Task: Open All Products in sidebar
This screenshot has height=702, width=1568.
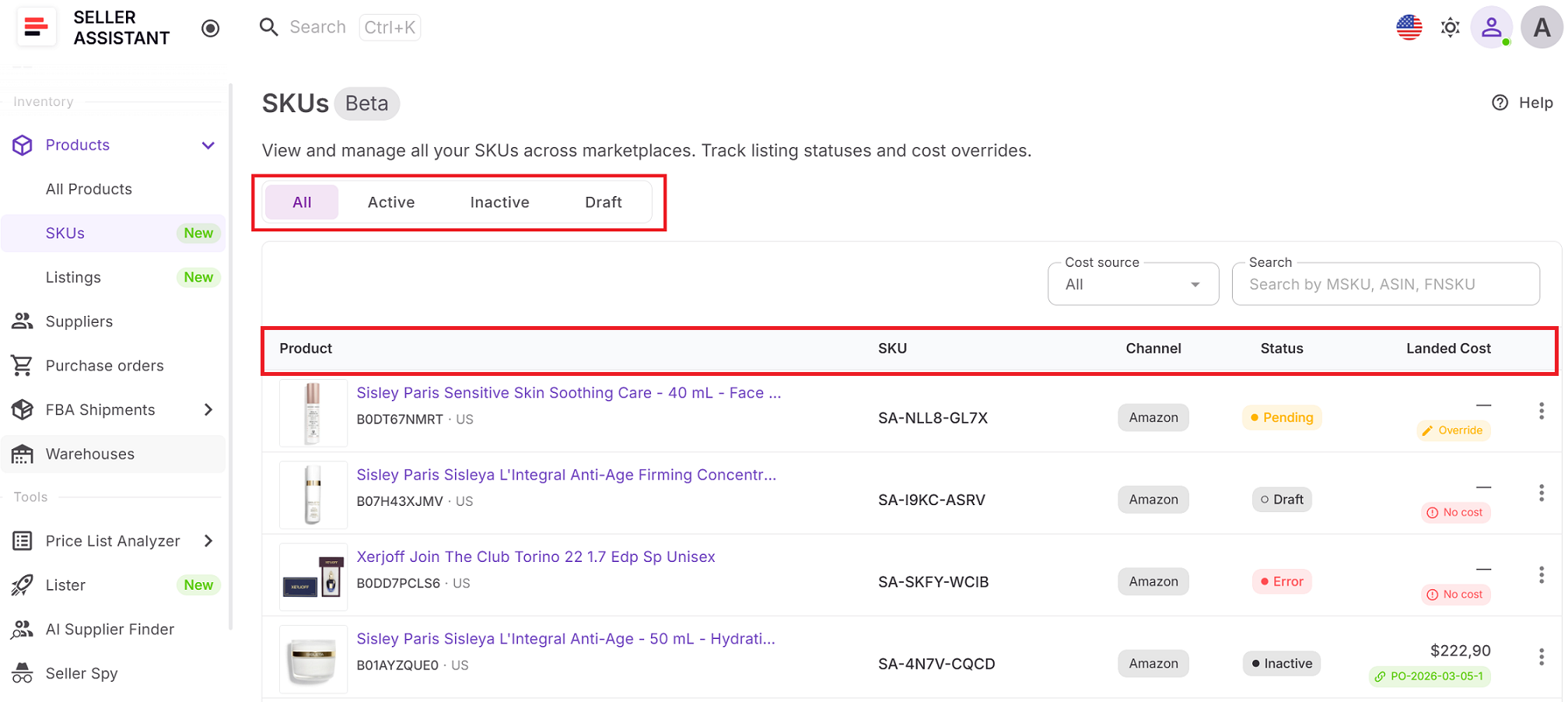Action: [x=89, y=189]
